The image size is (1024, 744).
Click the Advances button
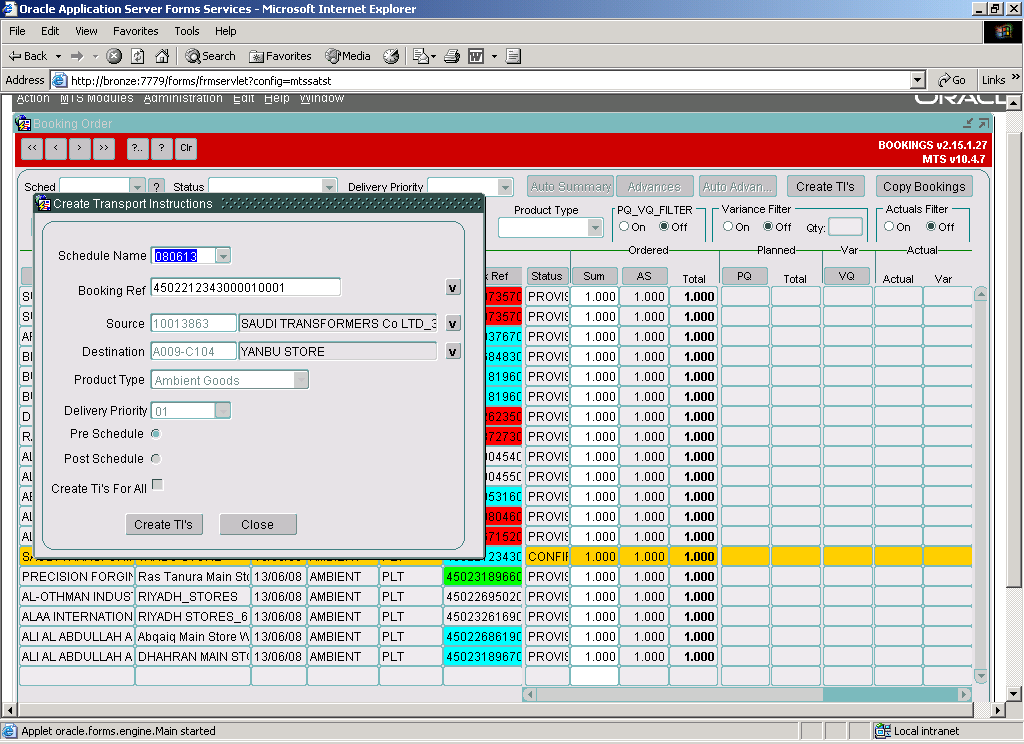tap(654, 187)
